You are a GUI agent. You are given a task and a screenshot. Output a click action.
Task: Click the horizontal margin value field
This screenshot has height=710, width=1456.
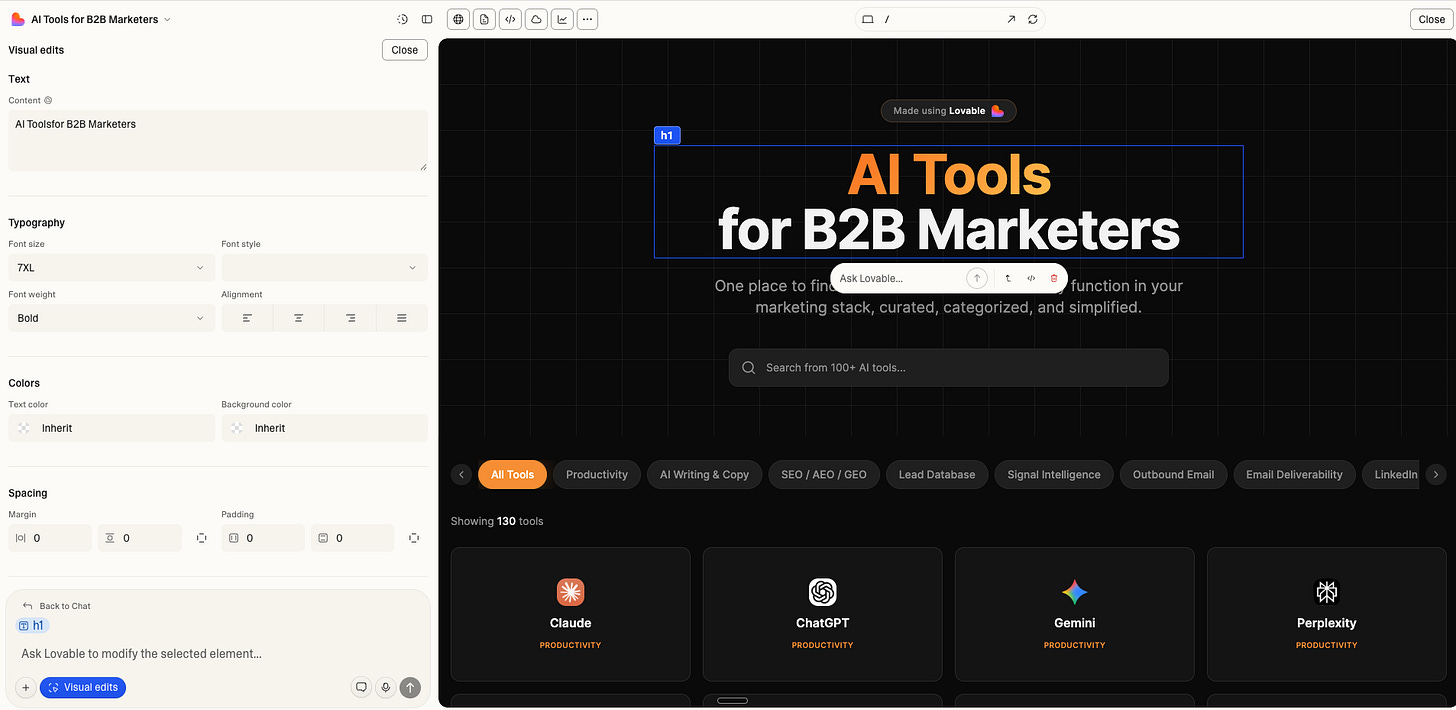(x=50, y=538)
